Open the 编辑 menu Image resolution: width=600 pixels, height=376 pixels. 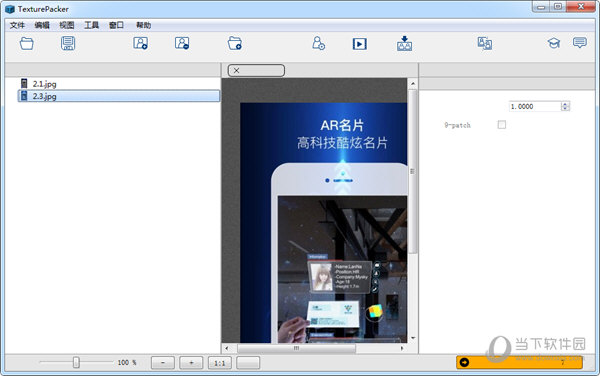(x=42, y=25)
